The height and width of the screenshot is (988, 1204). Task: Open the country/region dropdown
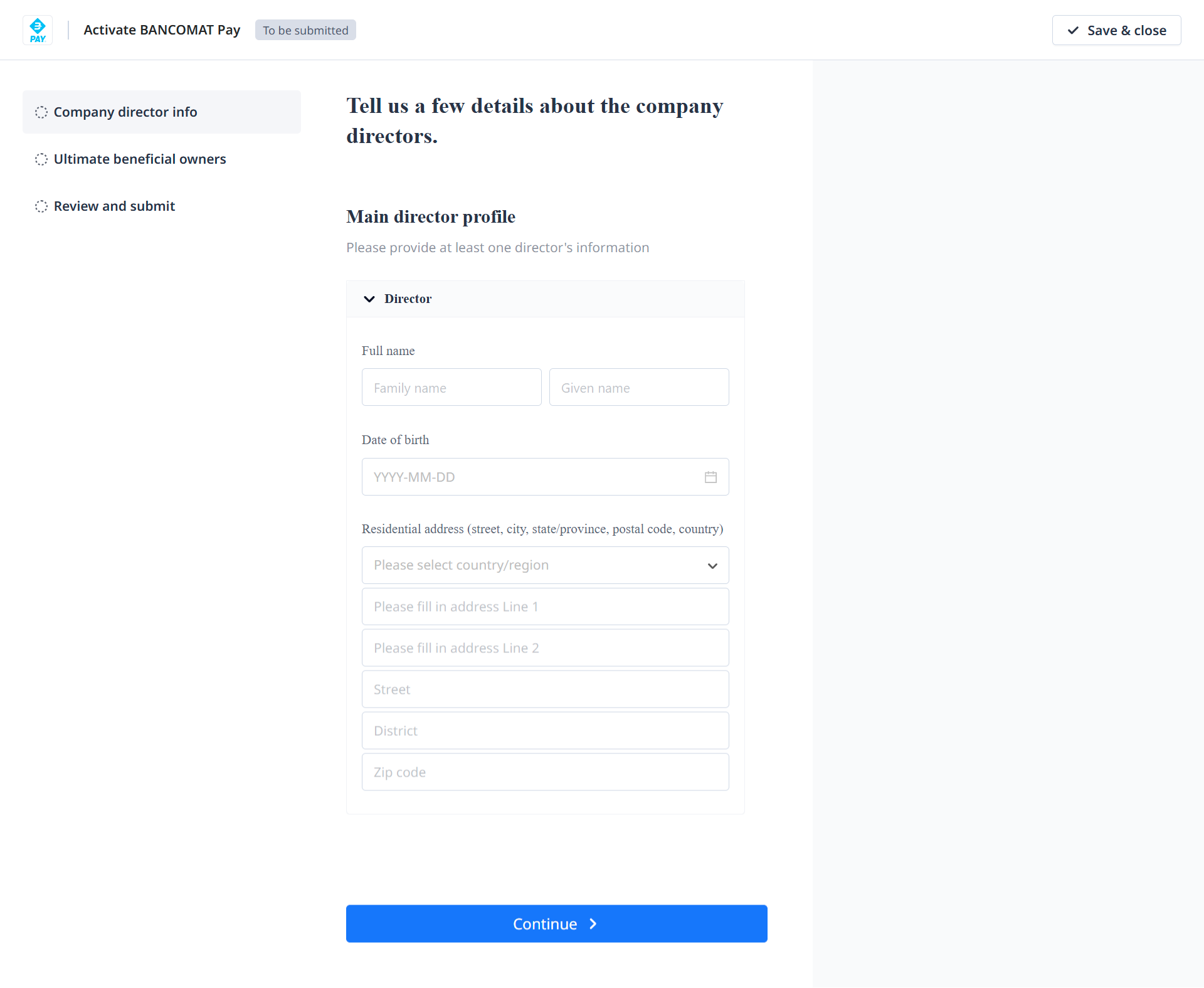pos(533,565)
